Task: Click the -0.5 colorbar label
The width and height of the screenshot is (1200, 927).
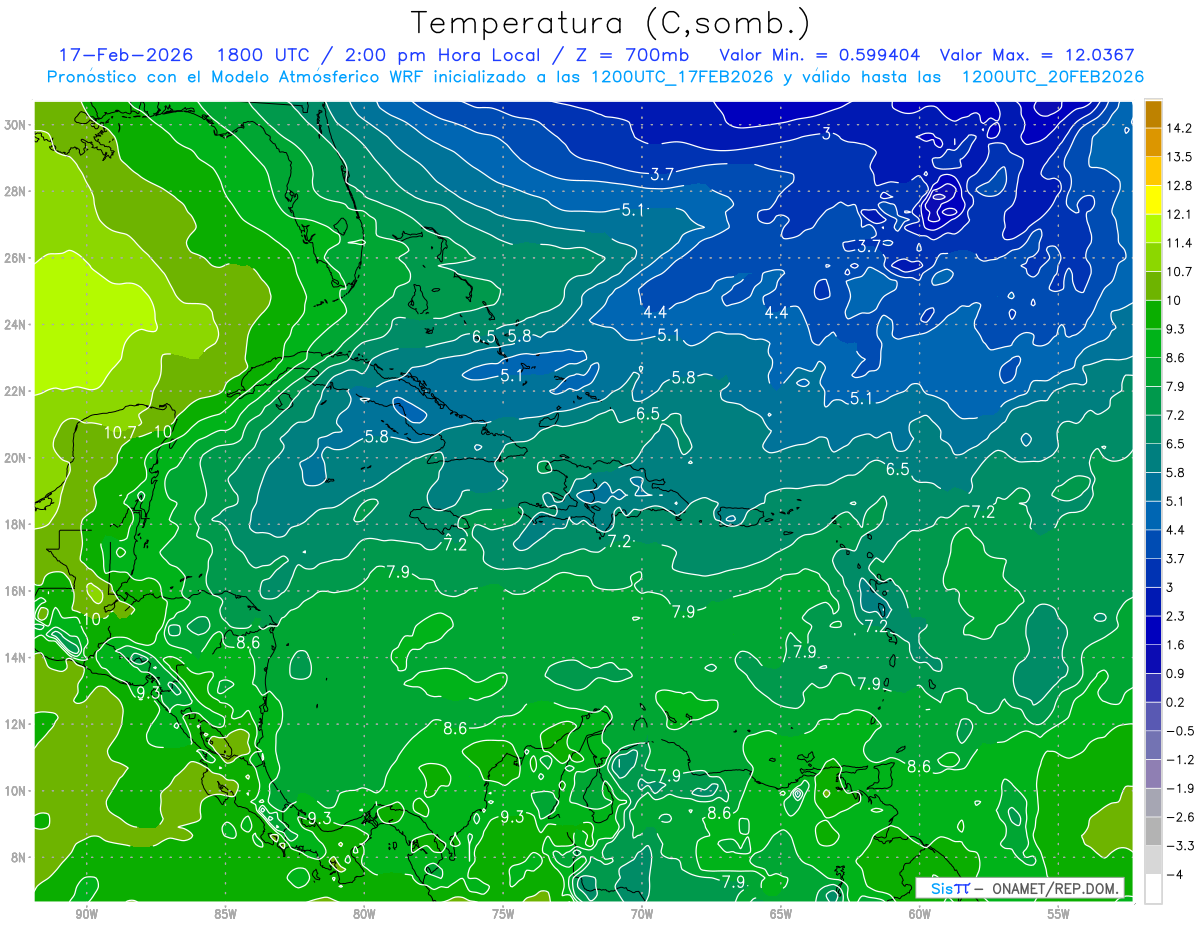Action: click(1180, 731)
